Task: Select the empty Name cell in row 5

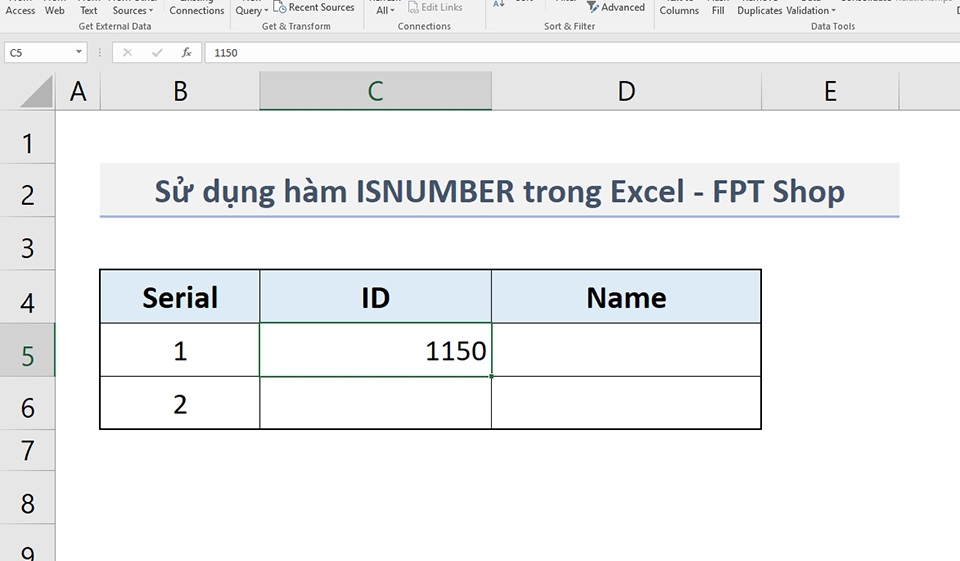Action: pyautogui.click(x=626, y=350)
